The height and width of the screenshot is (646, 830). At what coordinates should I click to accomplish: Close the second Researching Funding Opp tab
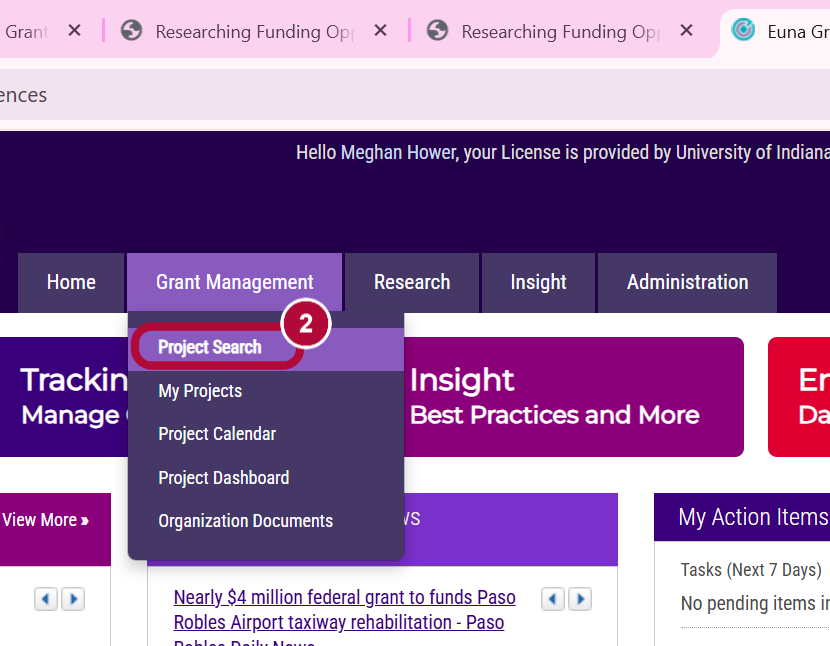(686, 31)
